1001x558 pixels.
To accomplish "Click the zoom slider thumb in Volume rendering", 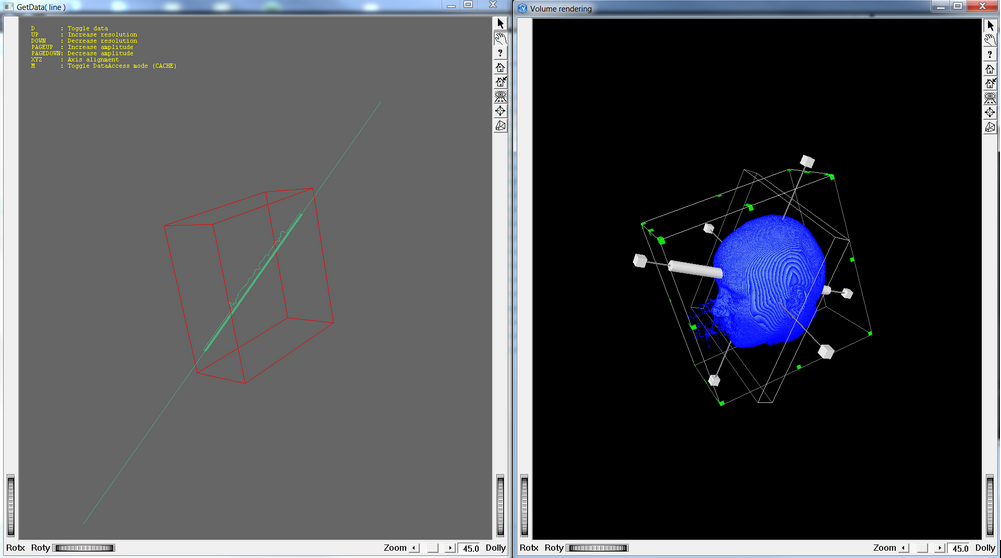I will pyautogui.click(x=921, y=548).
